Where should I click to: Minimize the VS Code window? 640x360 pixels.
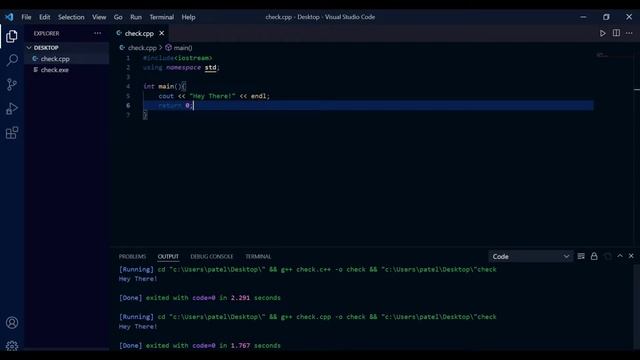pyautogui.click(x=583, y=17)
